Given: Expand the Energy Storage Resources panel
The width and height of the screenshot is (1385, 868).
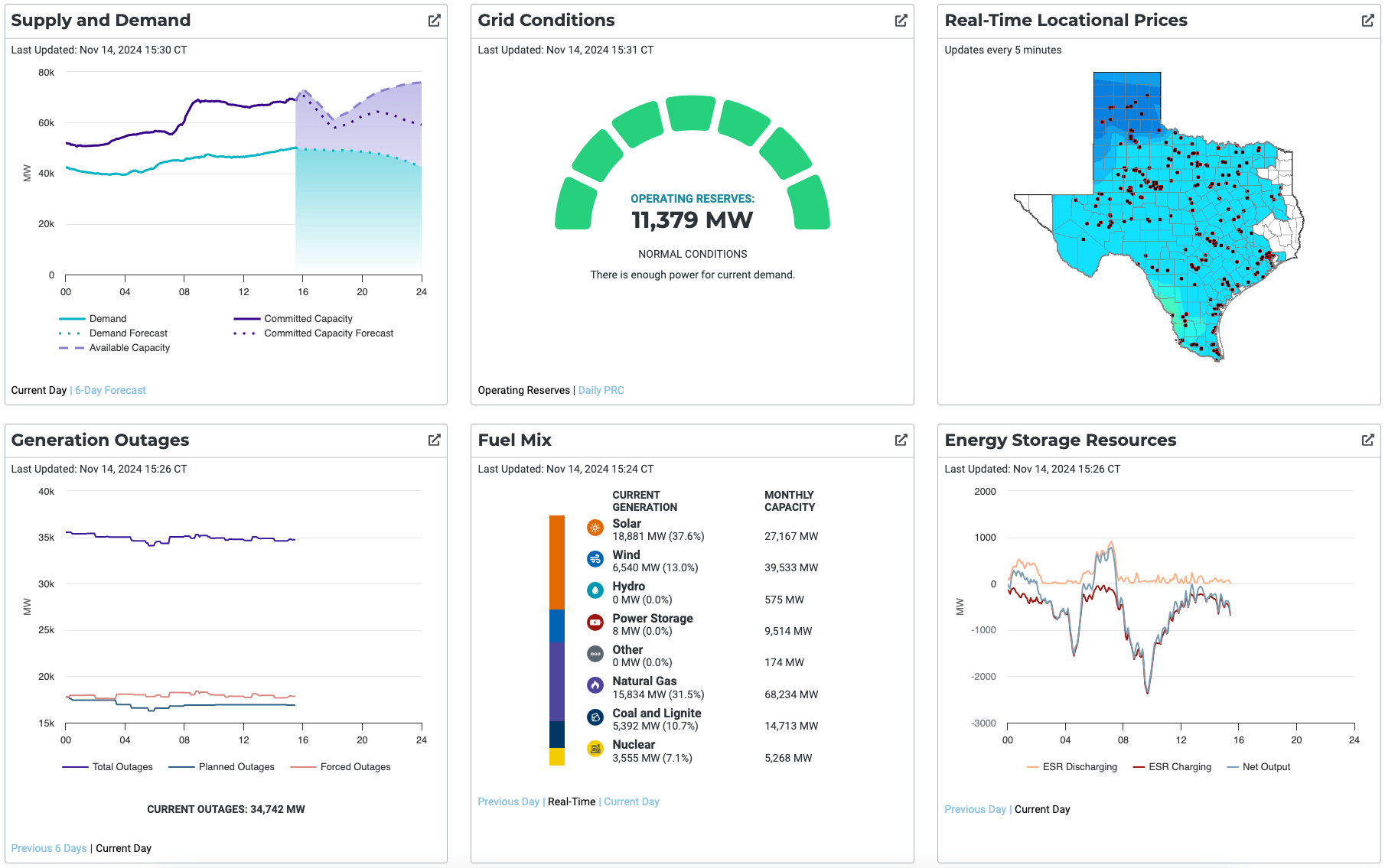Looking at the screenshot, I should click(x=1367, y=440).
